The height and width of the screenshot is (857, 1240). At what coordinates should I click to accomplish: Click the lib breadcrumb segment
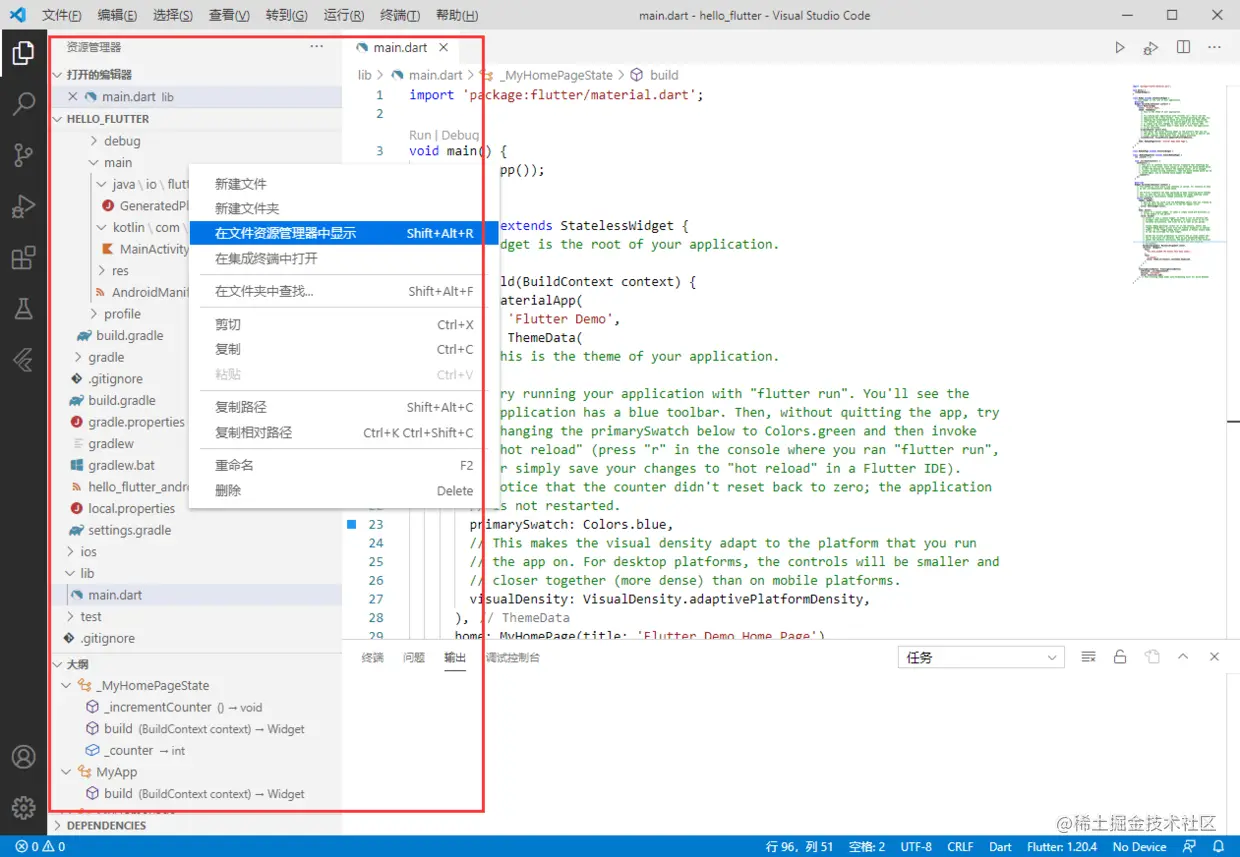tap(364, 75)
